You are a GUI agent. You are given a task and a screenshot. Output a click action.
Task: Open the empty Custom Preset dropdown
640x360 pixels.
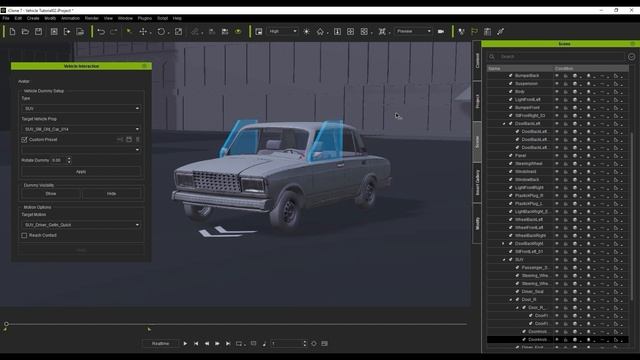click(x=81, y=150)
